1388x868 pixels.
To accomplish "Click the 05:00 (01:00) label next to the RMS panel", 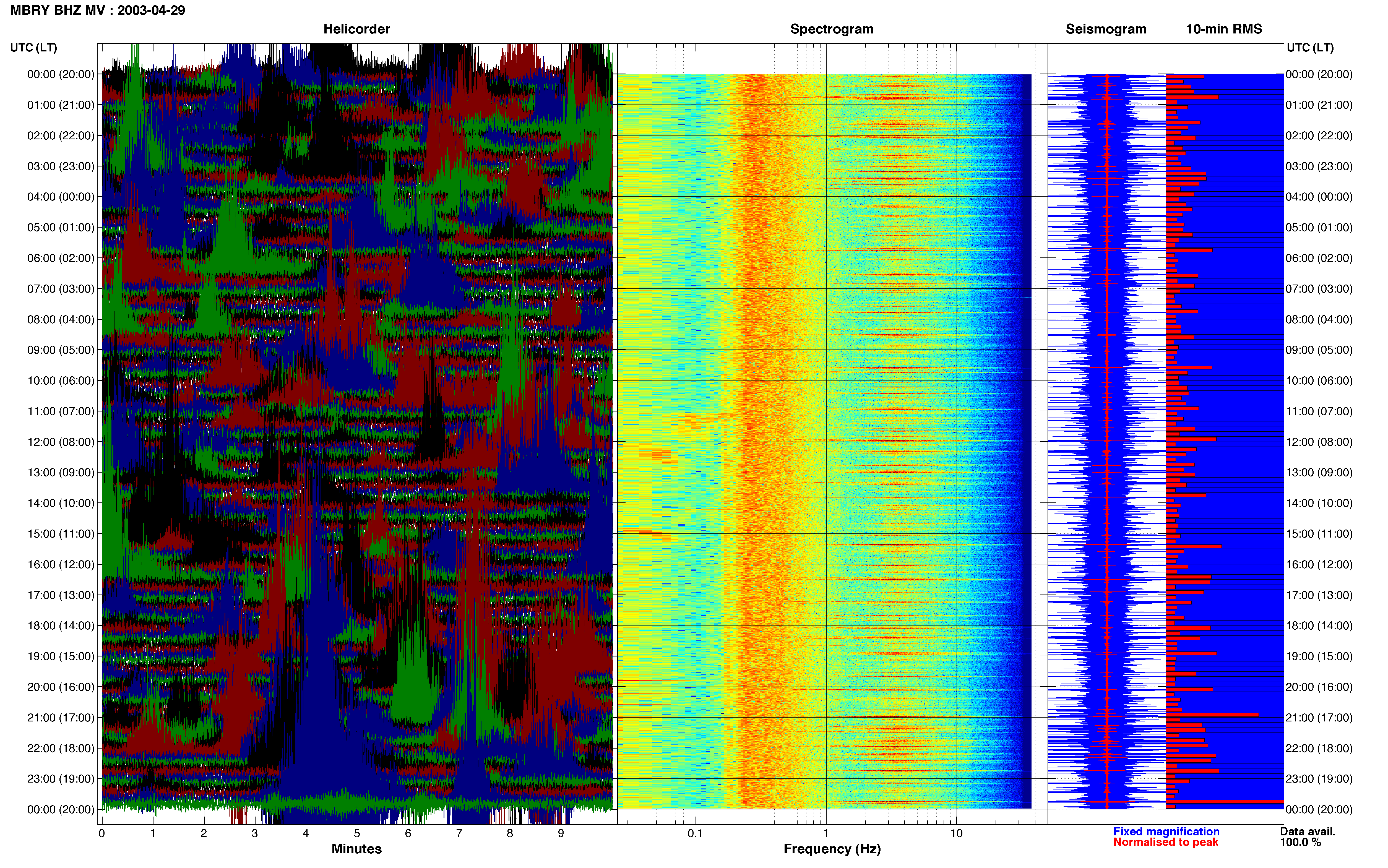I will point(1319,227).
